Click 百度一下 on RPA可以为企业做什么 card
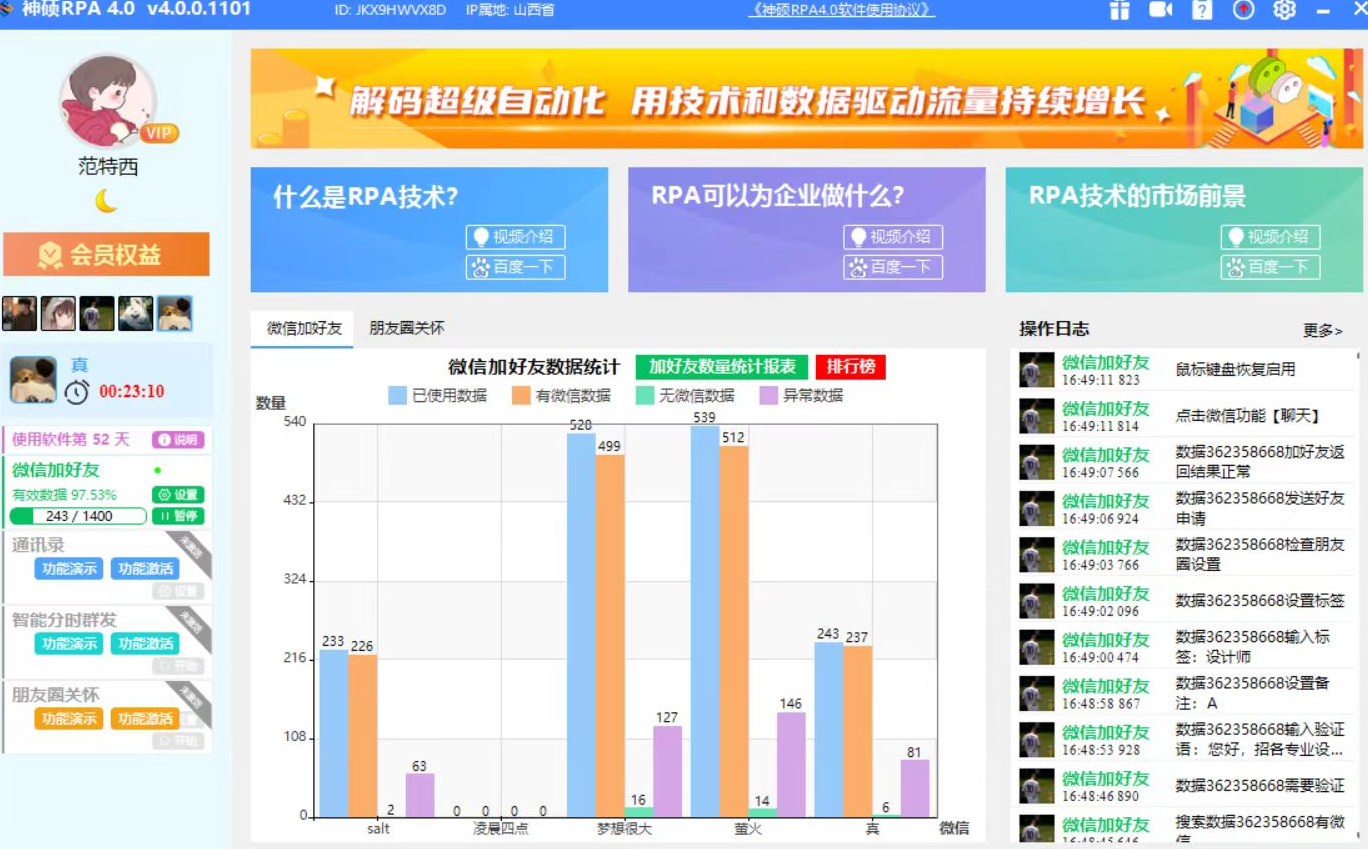The height and width of the screenshot is (850, 1368). click(893, 267)
